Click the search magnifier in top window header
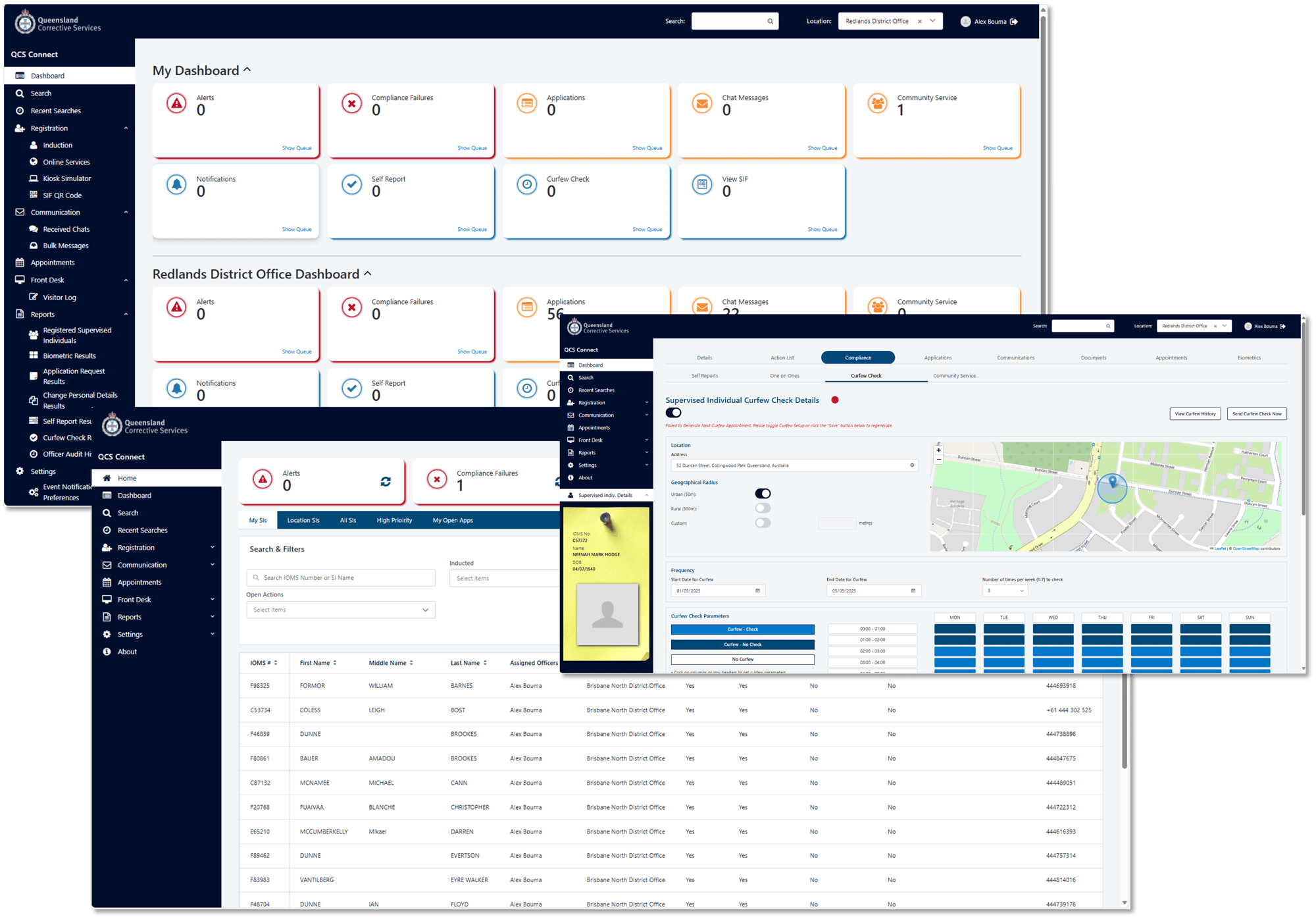 (x=770, y=22)
